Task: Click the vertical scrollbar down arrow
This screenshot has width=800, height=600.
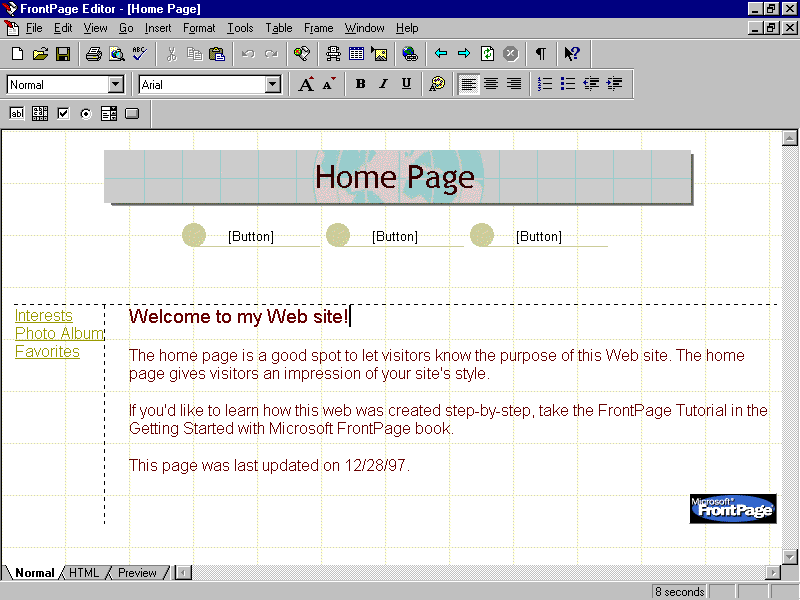Action: pyautogui.click(x=789, y=556)
